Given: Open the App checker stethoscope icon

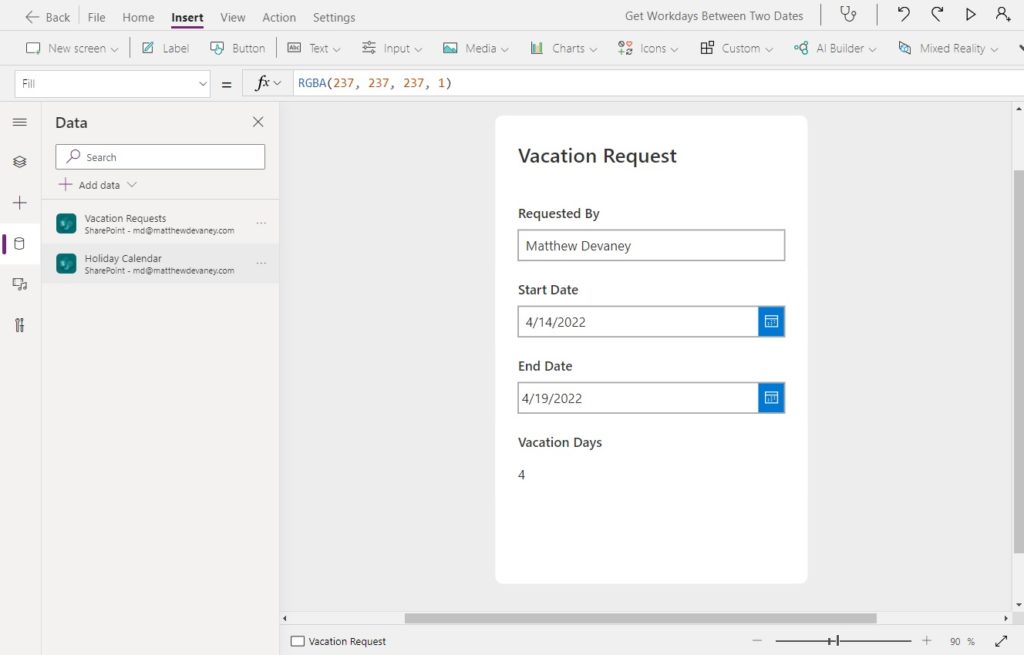Looking at the screenshot, I should [x=848, y=14].
